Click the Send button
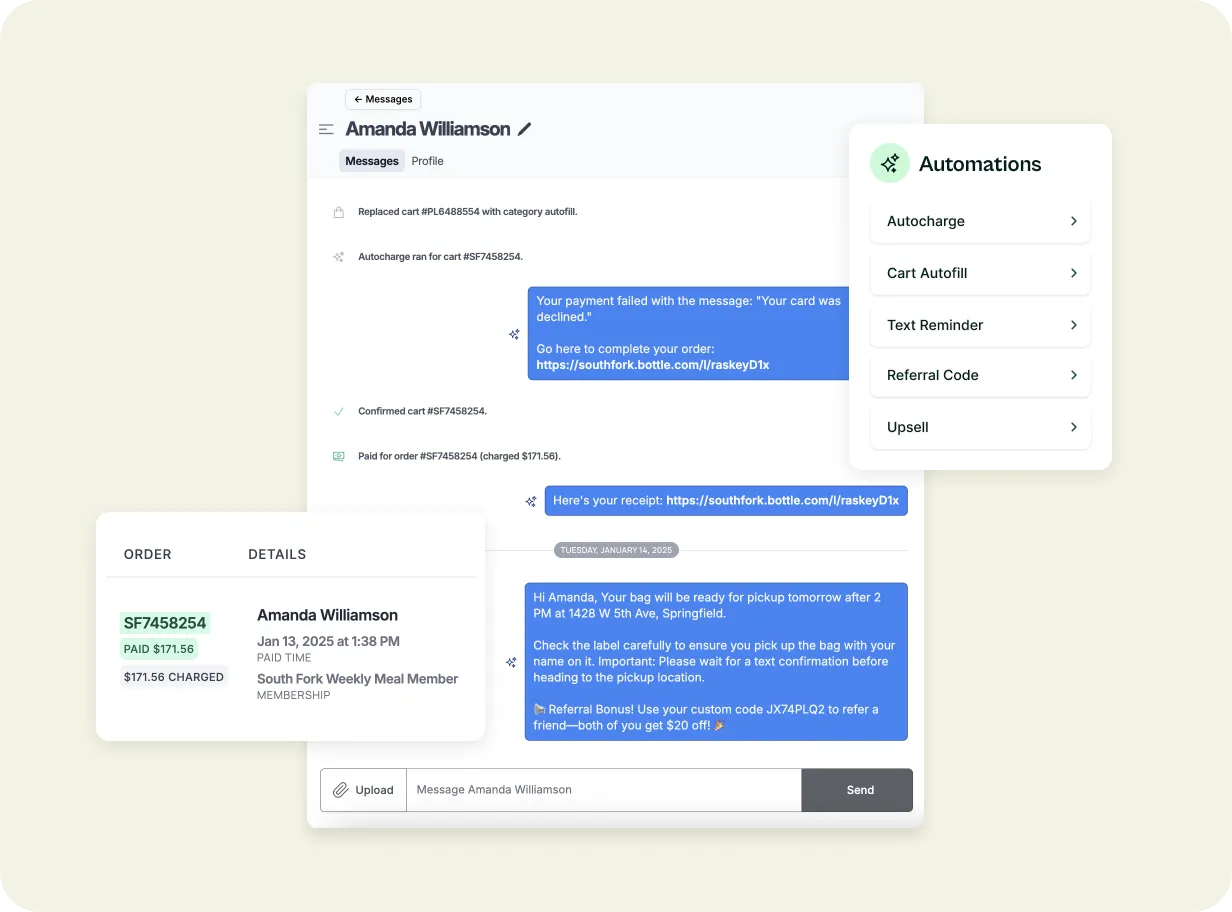Screen dimensions: 1232x912 857,790
